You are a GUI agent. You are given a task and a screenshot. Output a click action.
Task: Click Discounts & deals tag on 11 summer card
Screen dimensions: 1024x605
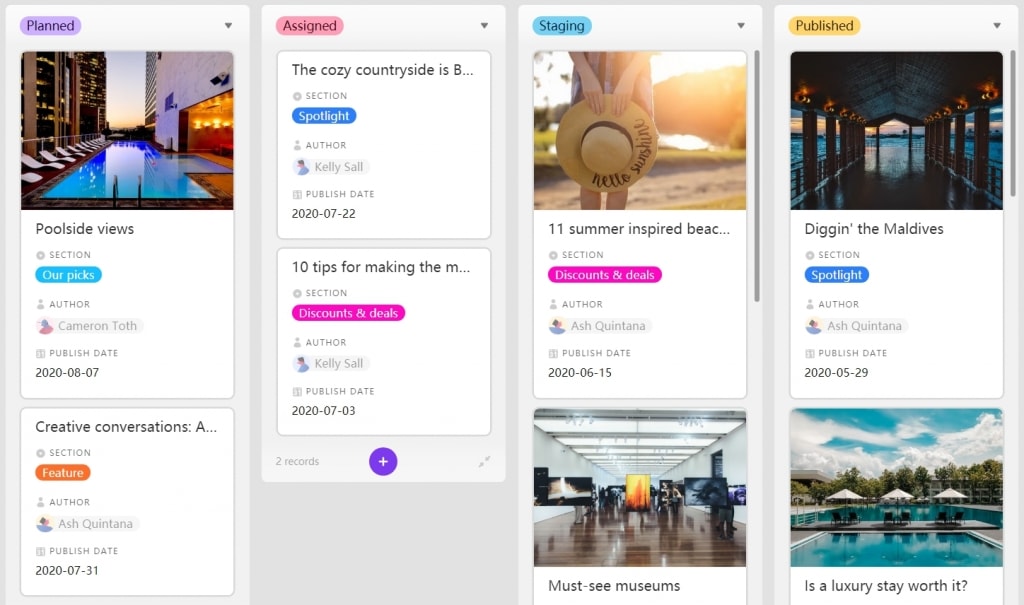pyautogui.click(x=605, y=275)
